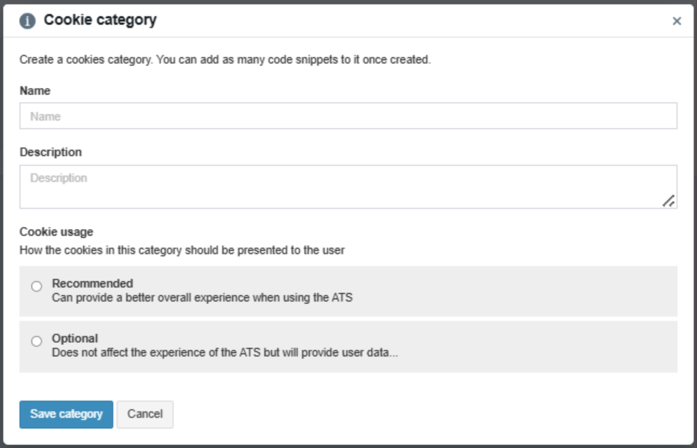The height and width of the screenshot is (448, 697).
Task: Click the Cookie usage heading
Action: click(57, 231)
